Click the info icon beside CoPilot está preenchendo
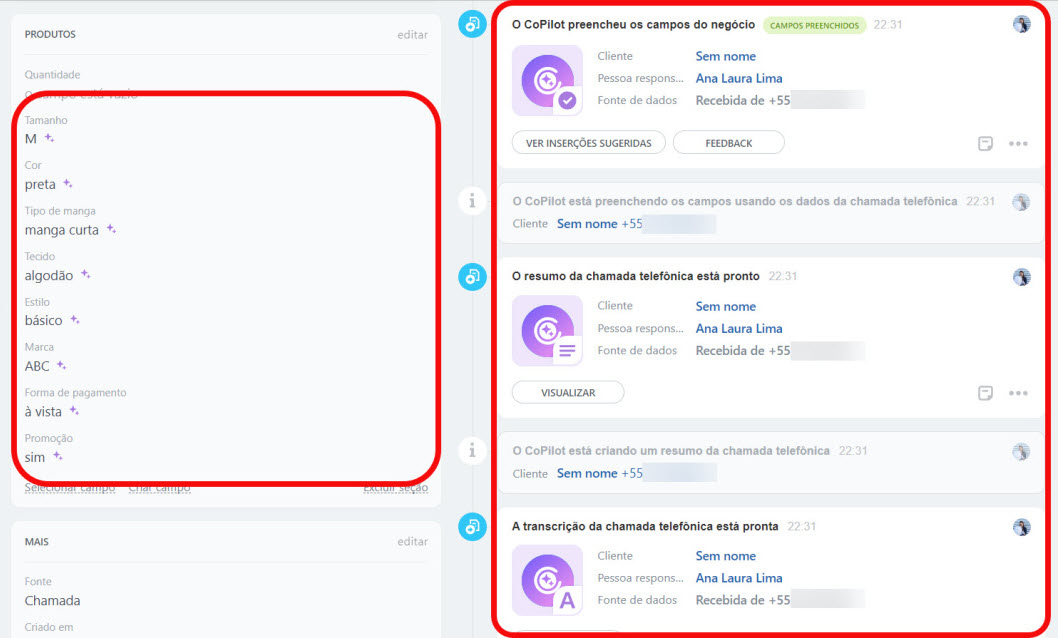The height and width of the screenshot is (638, 1058). (472, 201)
